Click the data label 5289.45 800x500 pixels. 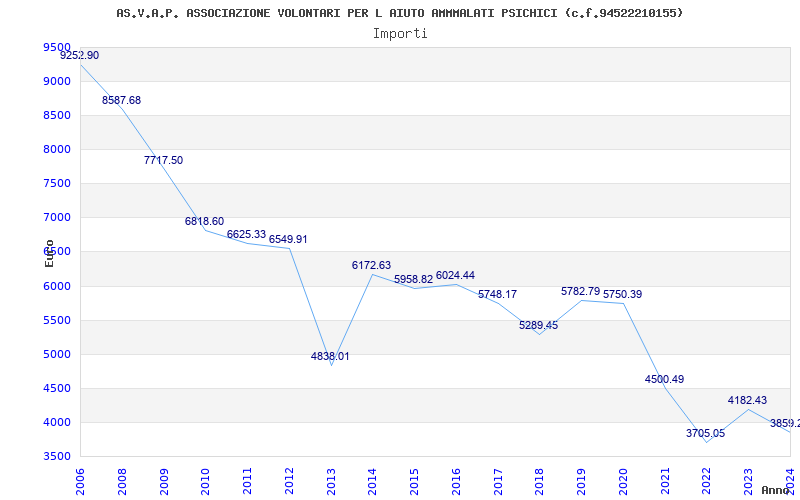pos(539,326)
